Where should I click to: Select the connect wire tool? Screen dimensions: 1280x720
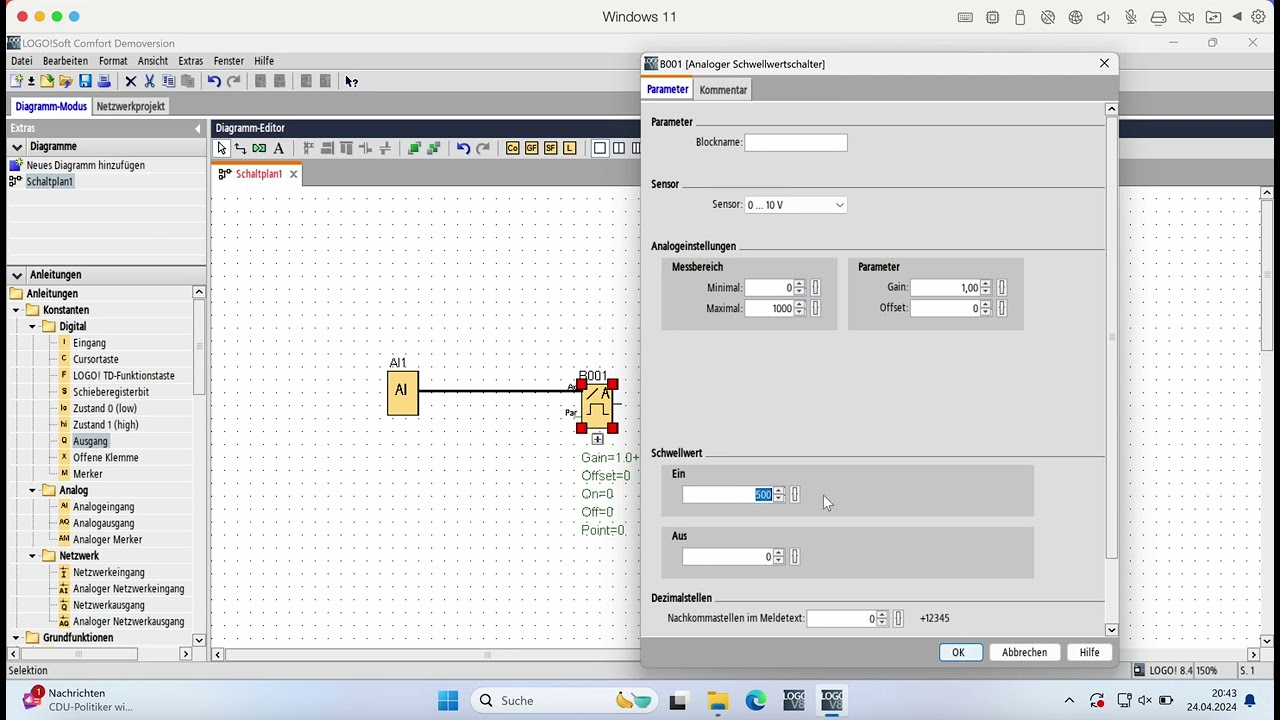[240, 148]
